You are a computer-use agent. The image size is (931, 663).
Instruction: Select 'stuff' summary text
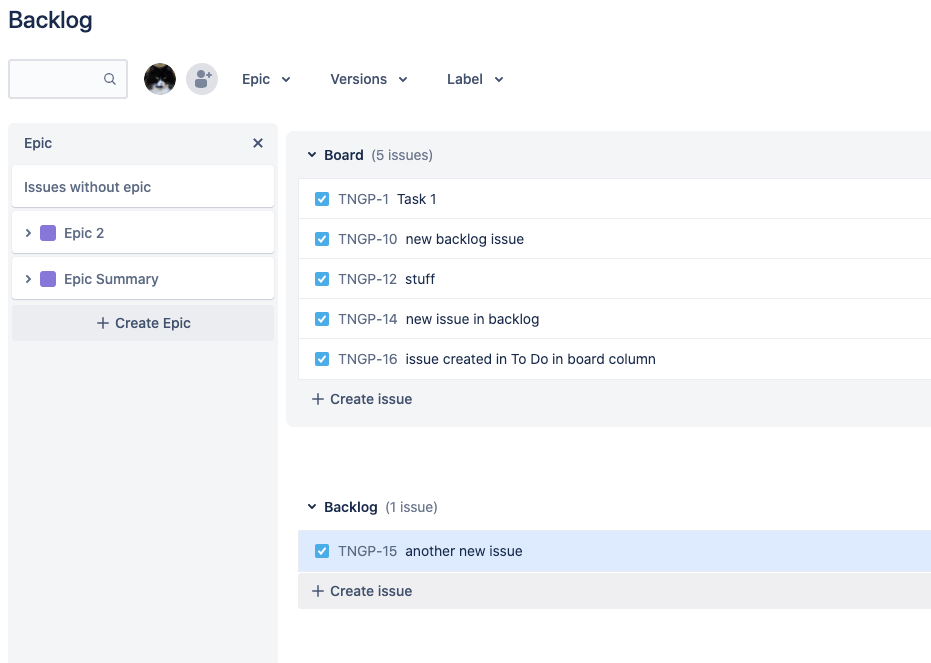[420, 279]
